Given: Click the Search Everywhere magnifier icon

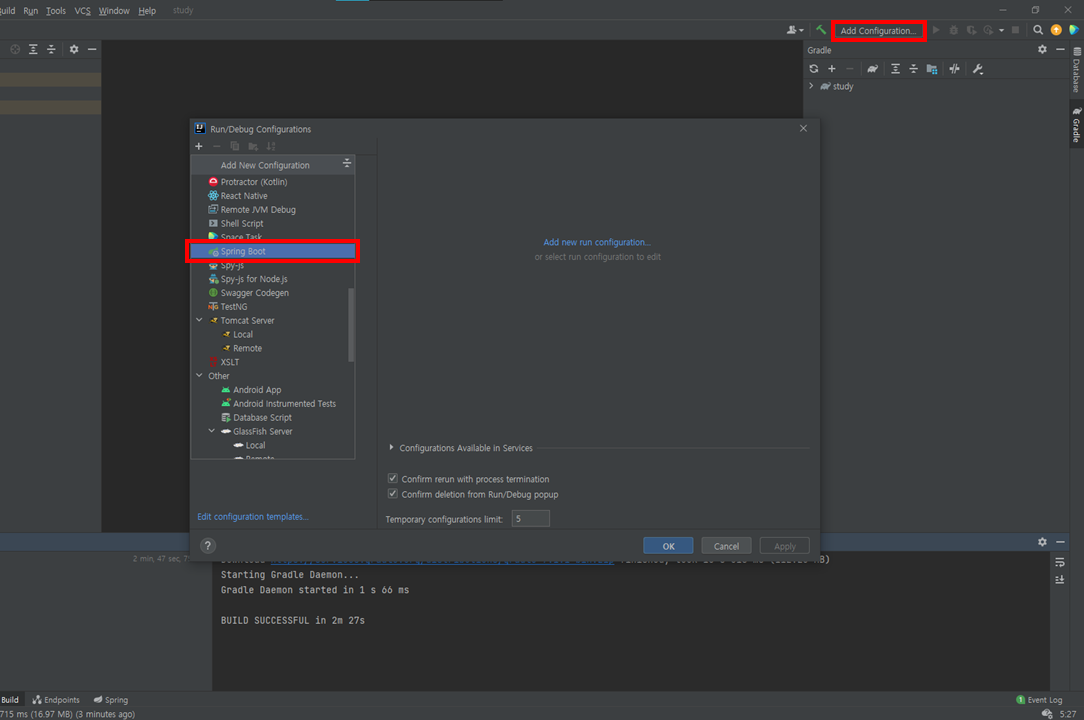Looking at the screenshot, I should 1038,30.
